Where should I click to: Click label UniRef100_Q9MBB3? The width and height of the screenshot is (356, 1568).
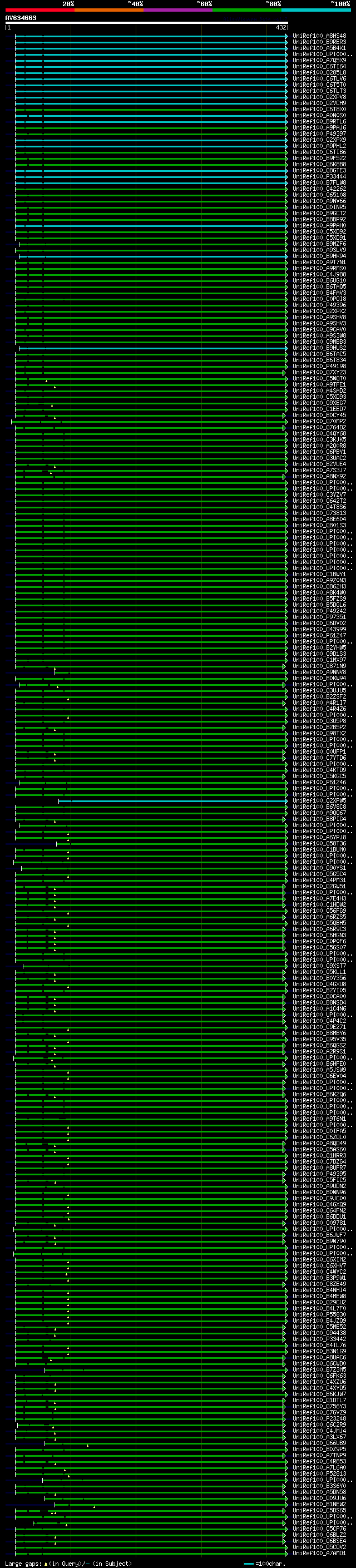pyautogui.click(x=319, y=342)
